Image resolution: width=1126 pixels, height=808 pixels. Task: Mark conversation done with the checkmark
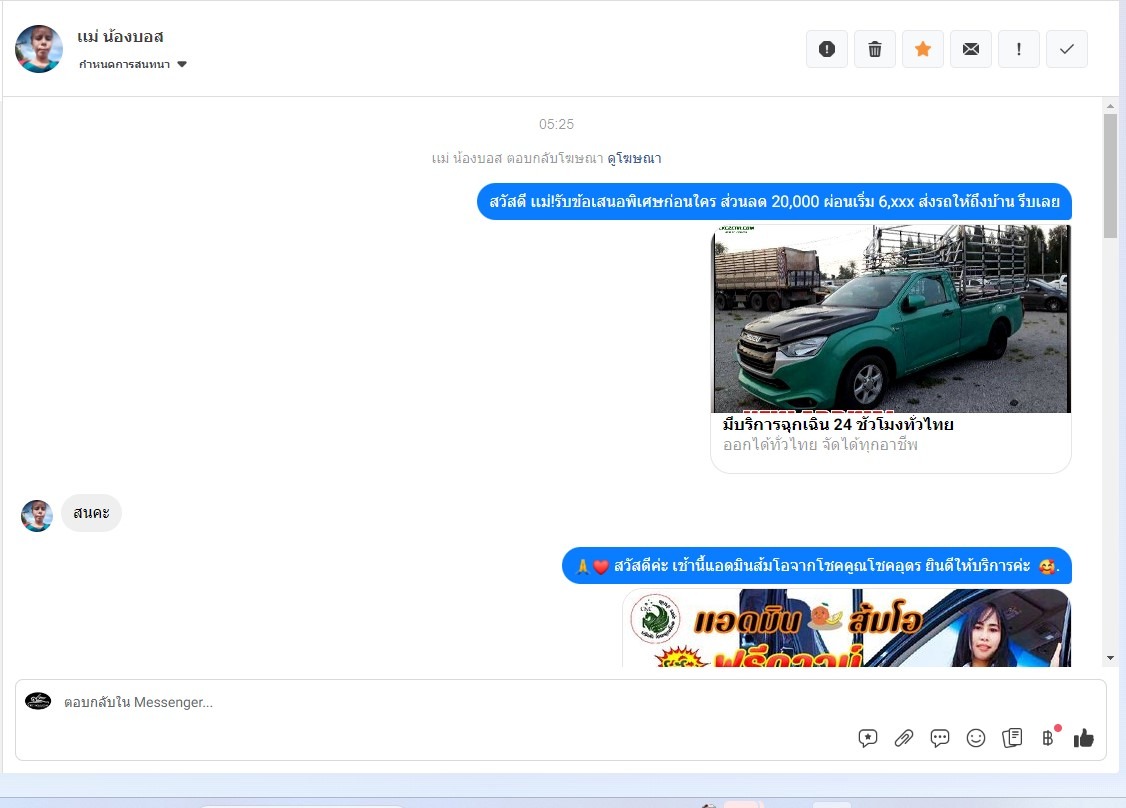pos(1066,49)
